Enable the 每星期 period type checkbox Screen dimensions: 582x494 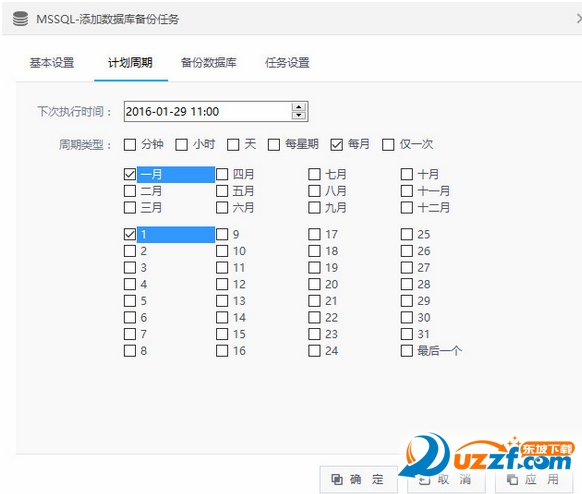(274, 144)
